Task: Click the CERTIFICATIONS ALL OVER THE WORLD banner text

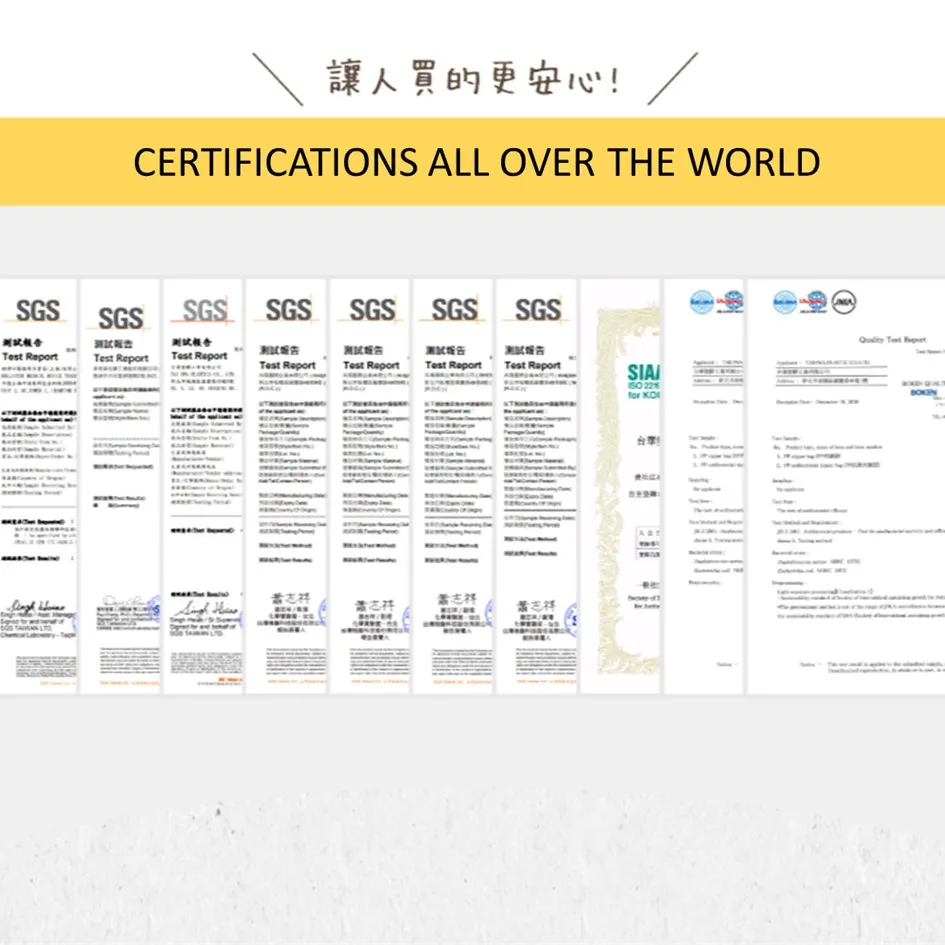Action: click(x=477, y=162)
